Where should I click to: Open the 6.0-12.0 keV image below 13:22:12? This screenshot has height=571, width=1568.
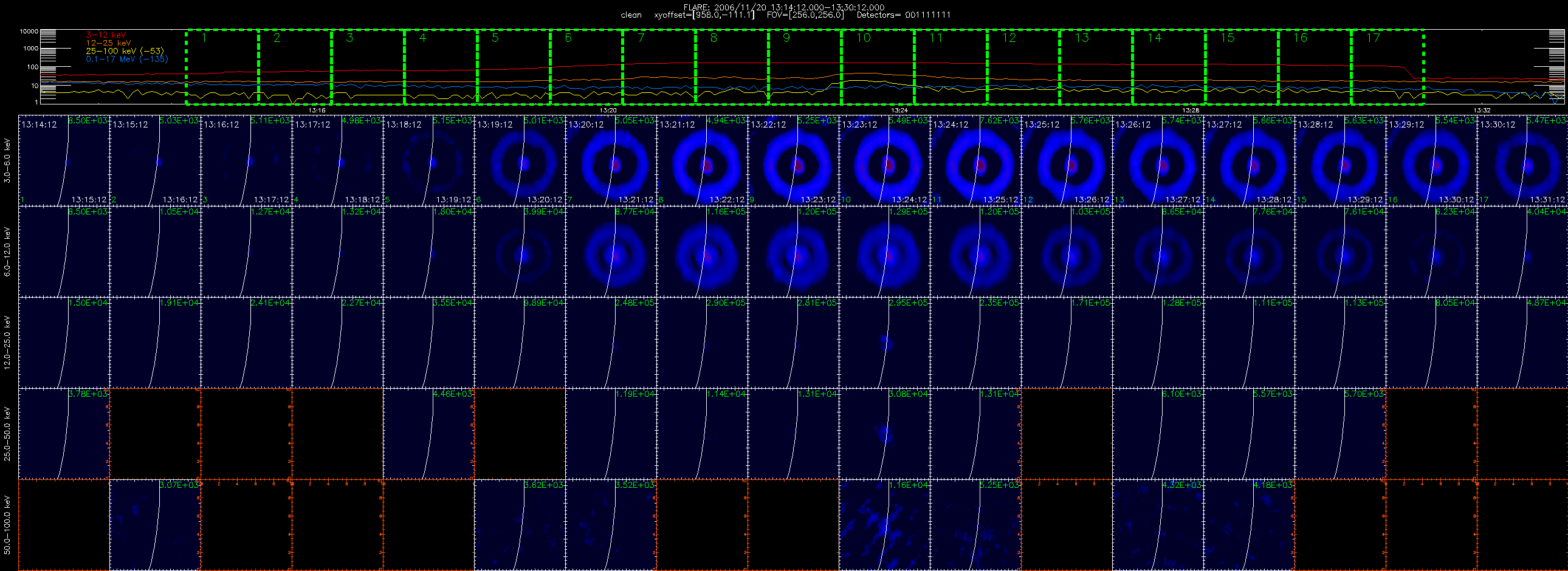pos(793,251)
